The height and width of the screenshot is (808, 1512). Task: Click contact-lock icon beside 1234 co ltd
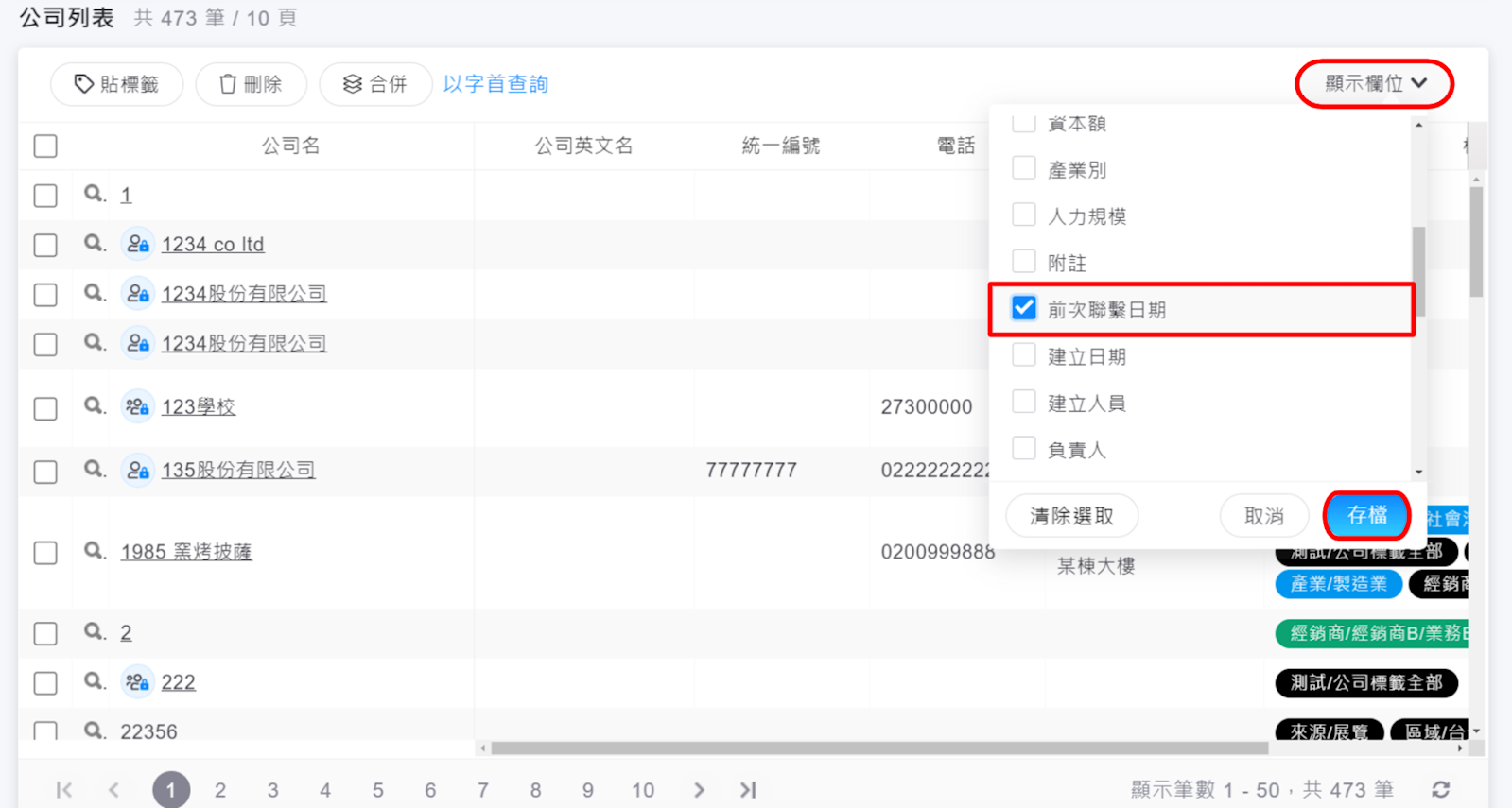(x=138, y=244)
